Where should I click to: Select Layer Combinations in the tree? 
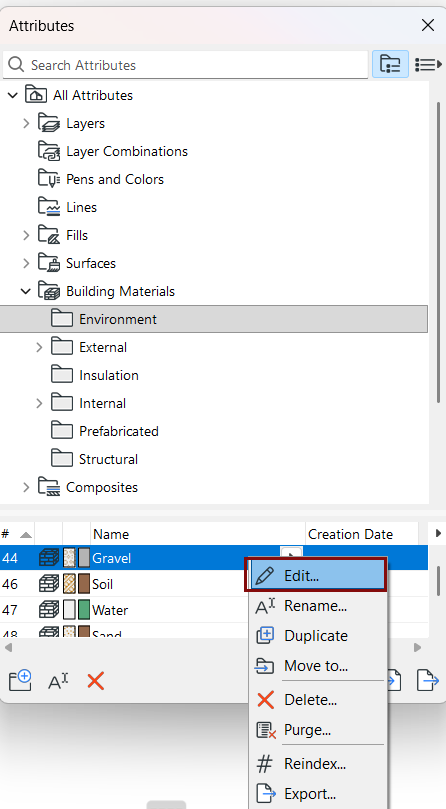click(127, 151)
